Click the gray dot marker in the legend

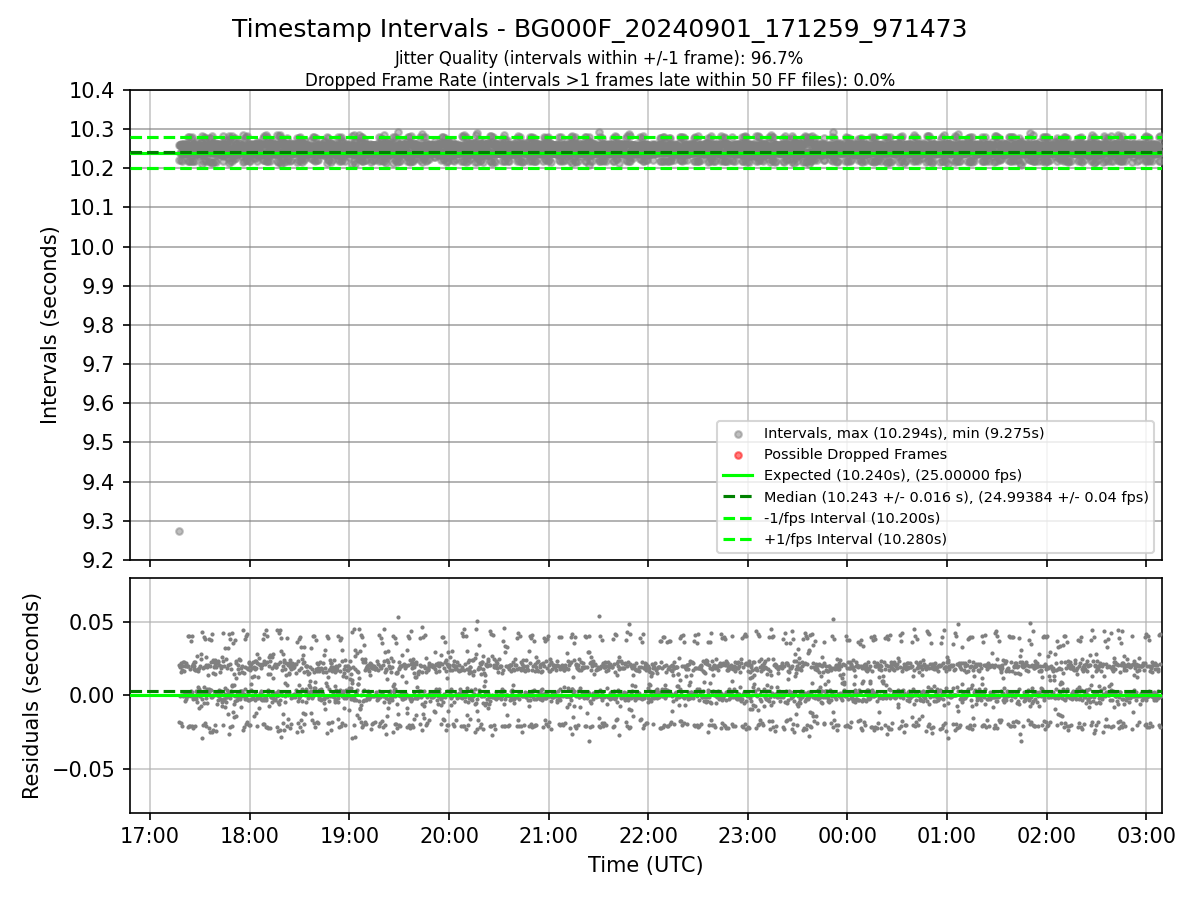click(738, 434)
